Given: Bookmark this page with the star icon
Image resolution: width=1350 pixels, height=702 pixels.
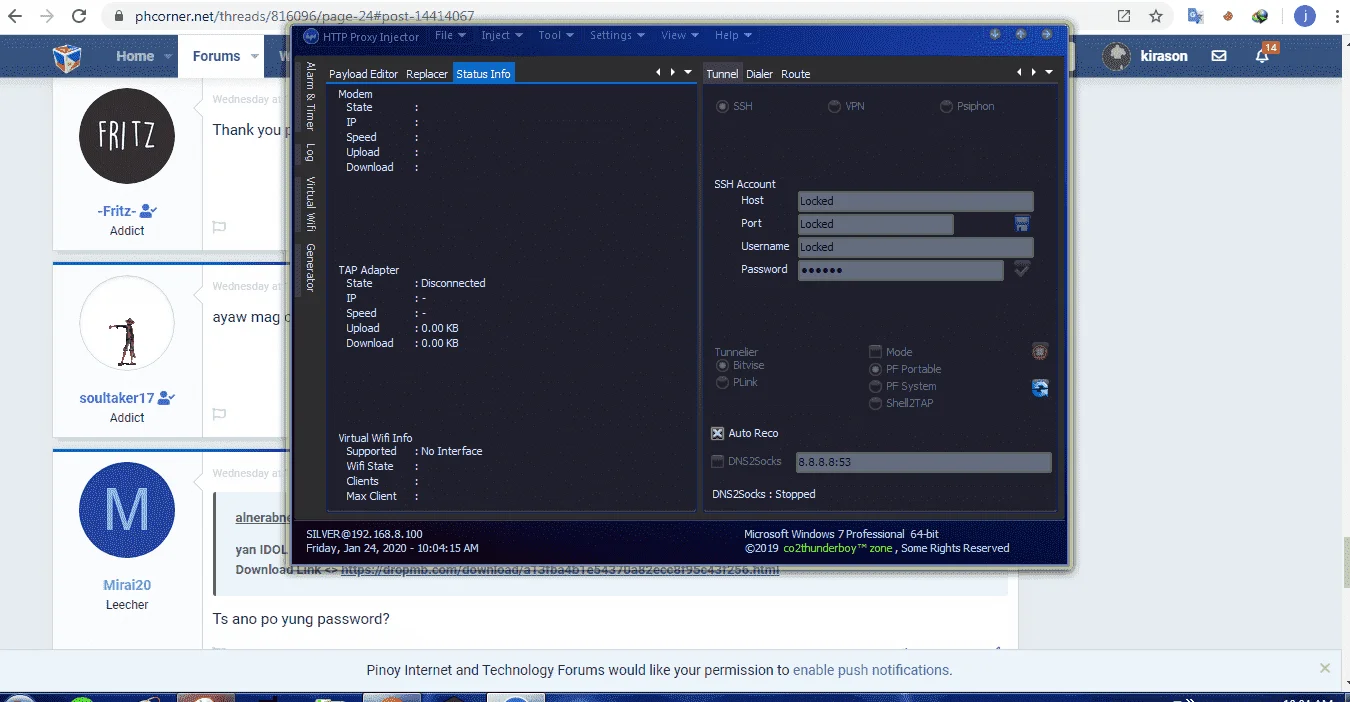Looking at the screenshot, I should pyautogui.click(x=1156, y=16).
